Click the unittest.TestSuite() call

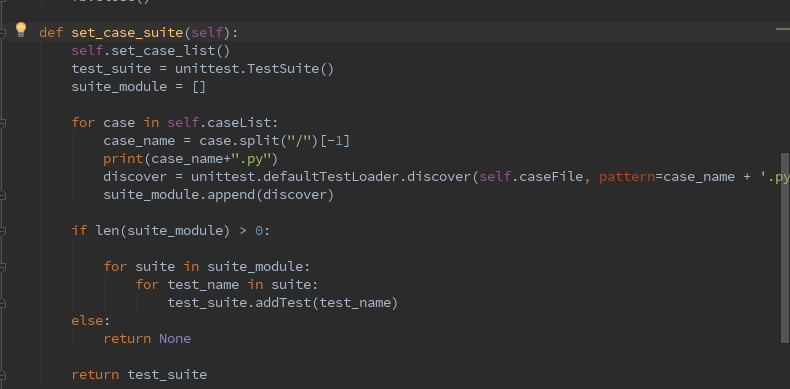coord(254,69)
